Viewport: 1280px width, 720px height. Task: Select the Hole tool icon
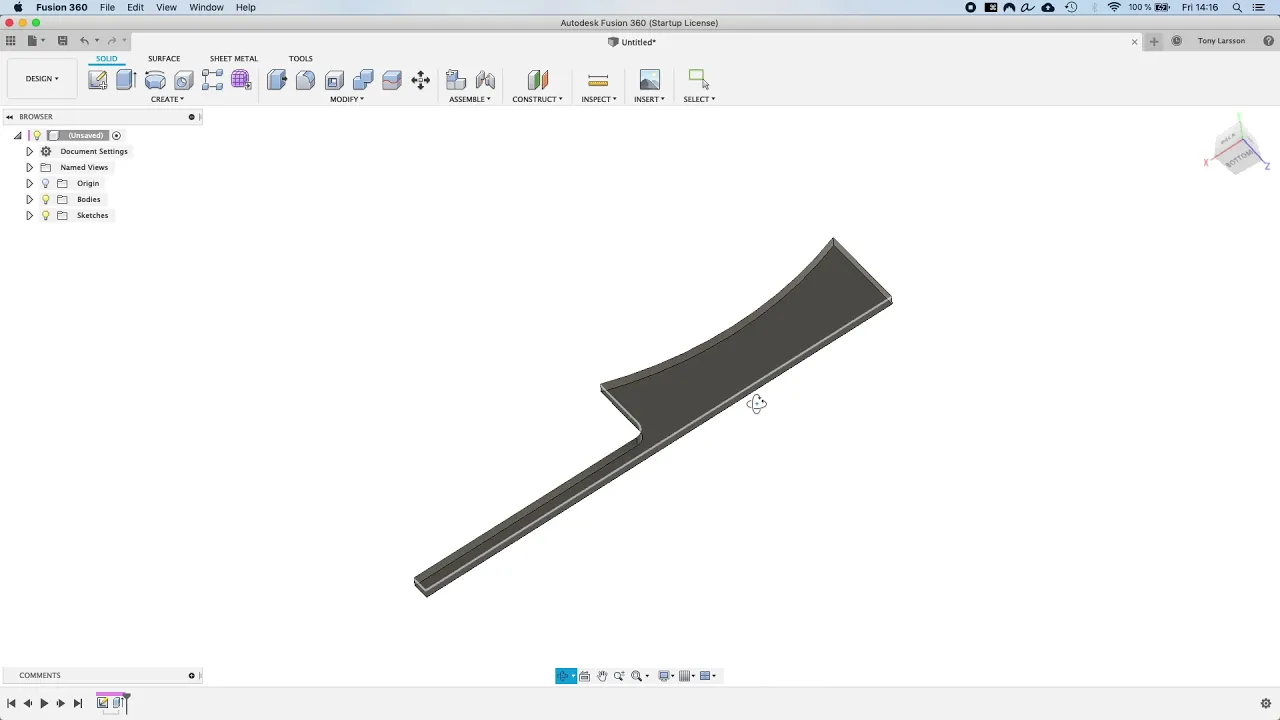click(184, 80)
